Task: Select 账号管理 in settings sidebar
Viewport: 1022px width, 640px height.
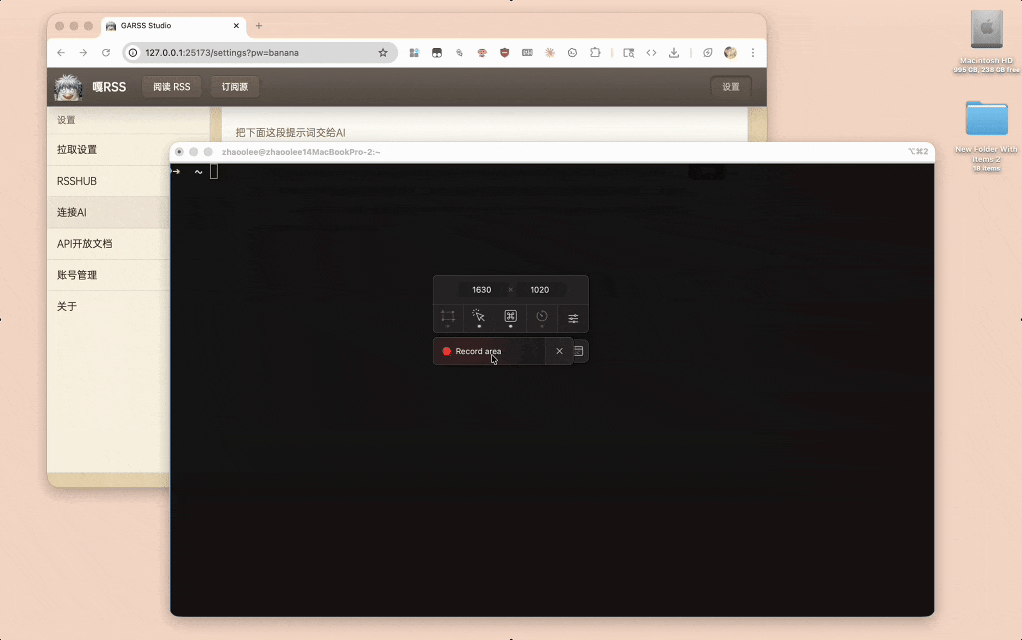Action: (x=108, y=275)
